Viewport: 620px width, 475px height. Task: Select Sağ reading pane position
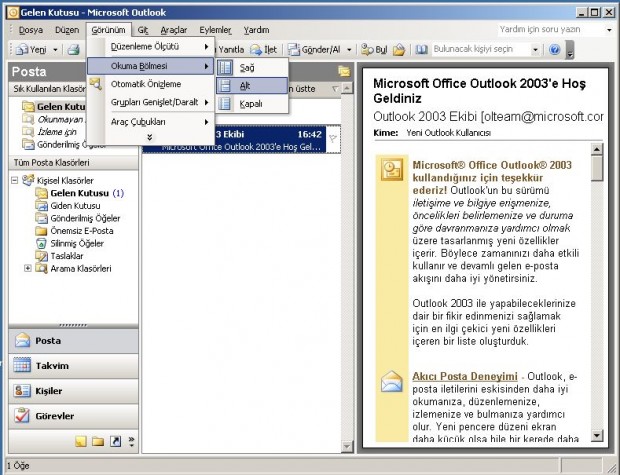(252, 68)
